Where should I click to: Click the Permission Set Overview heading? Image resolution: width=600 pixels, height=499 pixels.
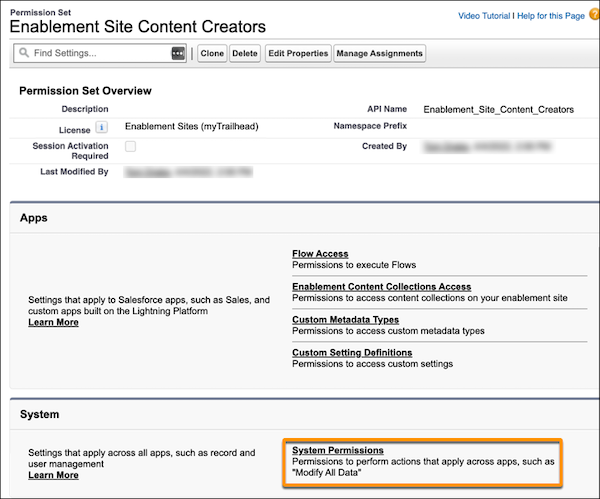coord(85,91)
